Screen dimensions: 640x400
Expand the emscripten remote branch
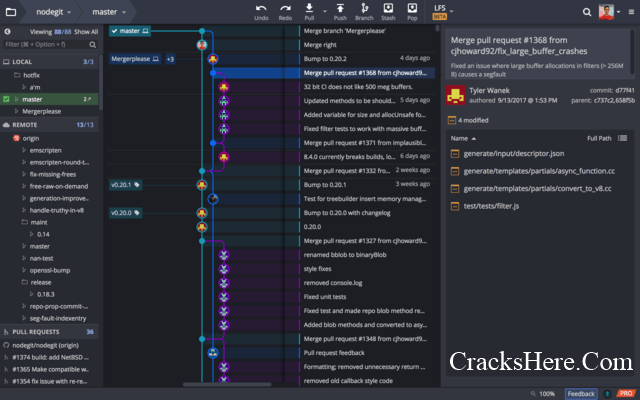click(x=24, y=150)
